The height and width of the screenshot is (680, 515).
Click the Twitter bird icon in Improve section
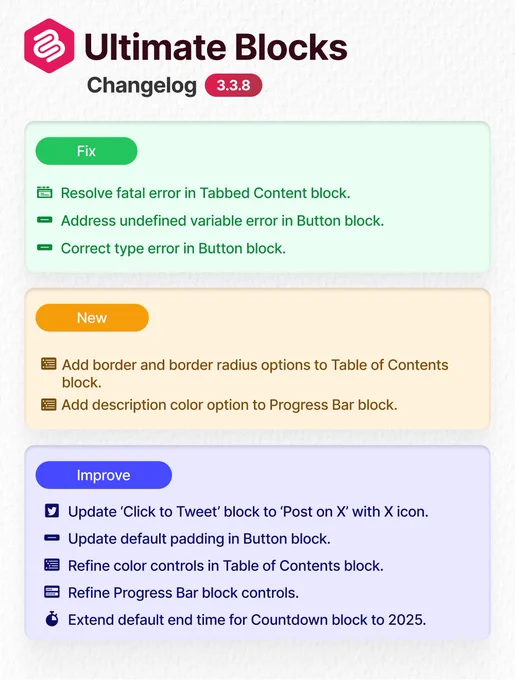point(52,511)
